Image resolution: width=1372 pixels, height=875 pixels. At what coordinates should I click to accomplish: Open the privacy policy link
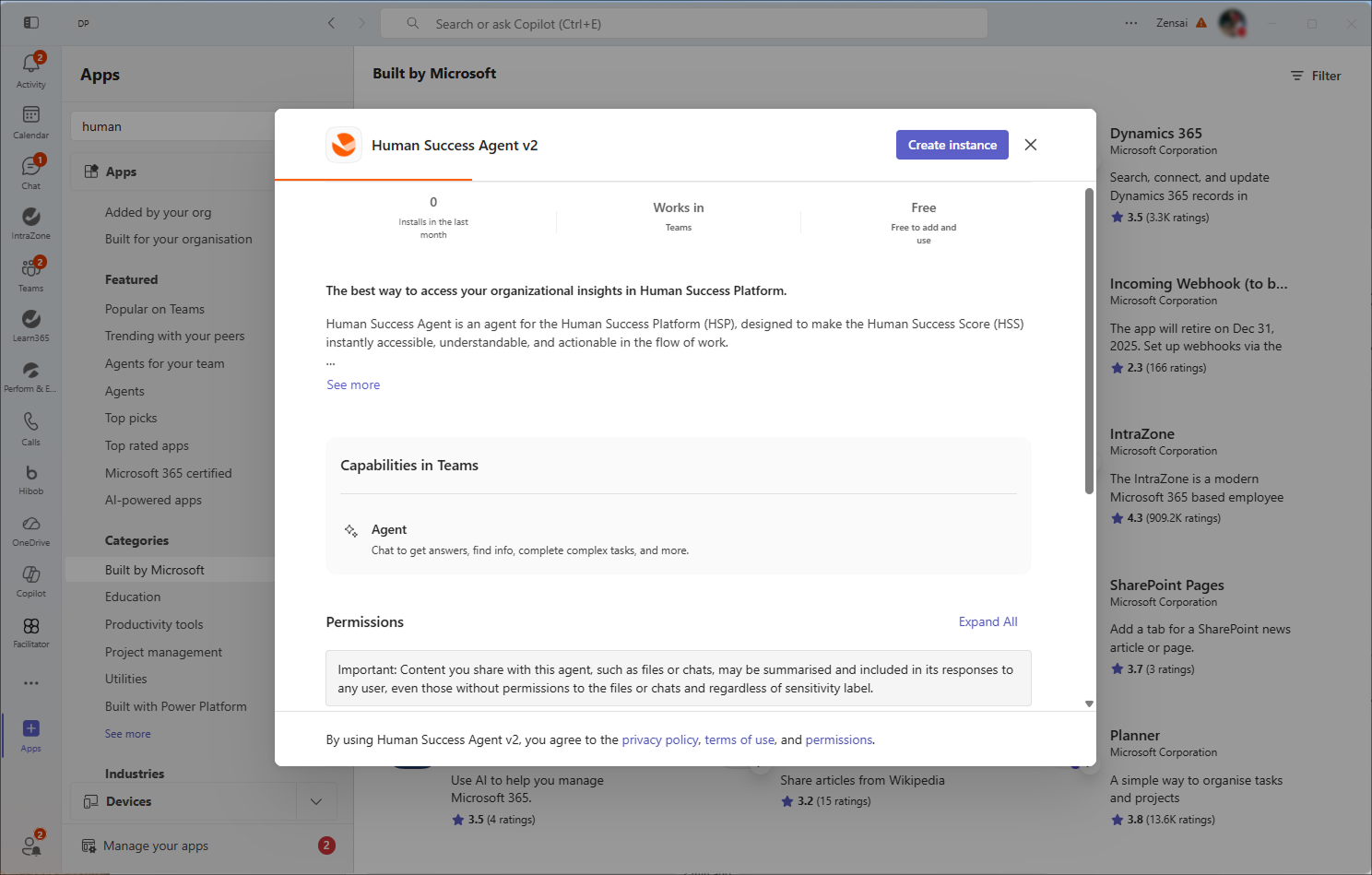pyautogui.click(x=659, y=739)
